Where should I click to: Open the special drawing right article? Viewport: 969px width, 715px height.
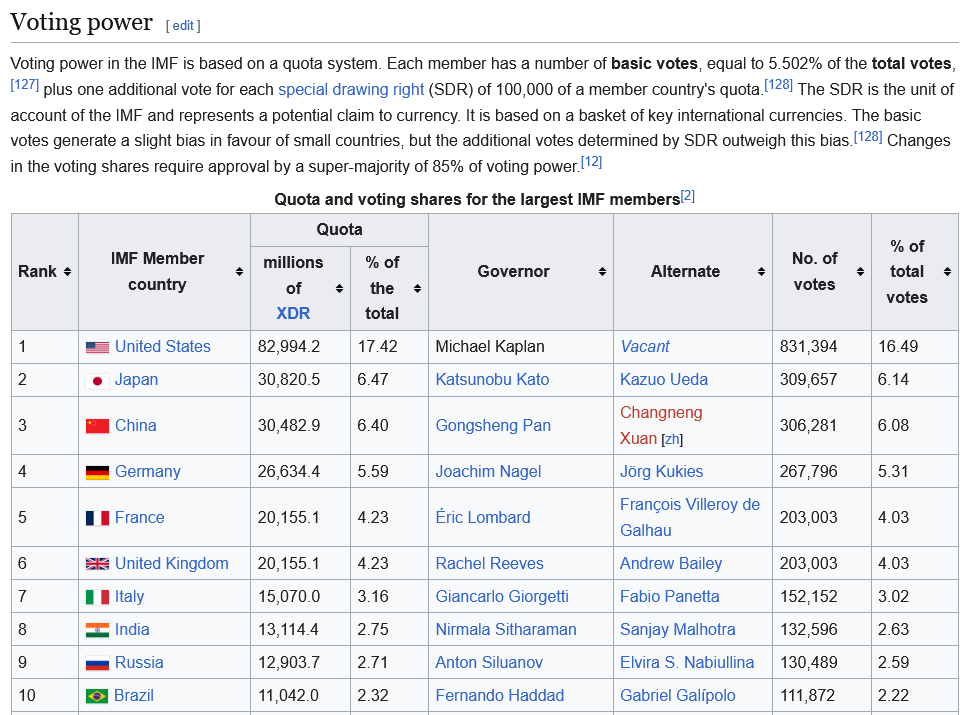click(351, 90)
